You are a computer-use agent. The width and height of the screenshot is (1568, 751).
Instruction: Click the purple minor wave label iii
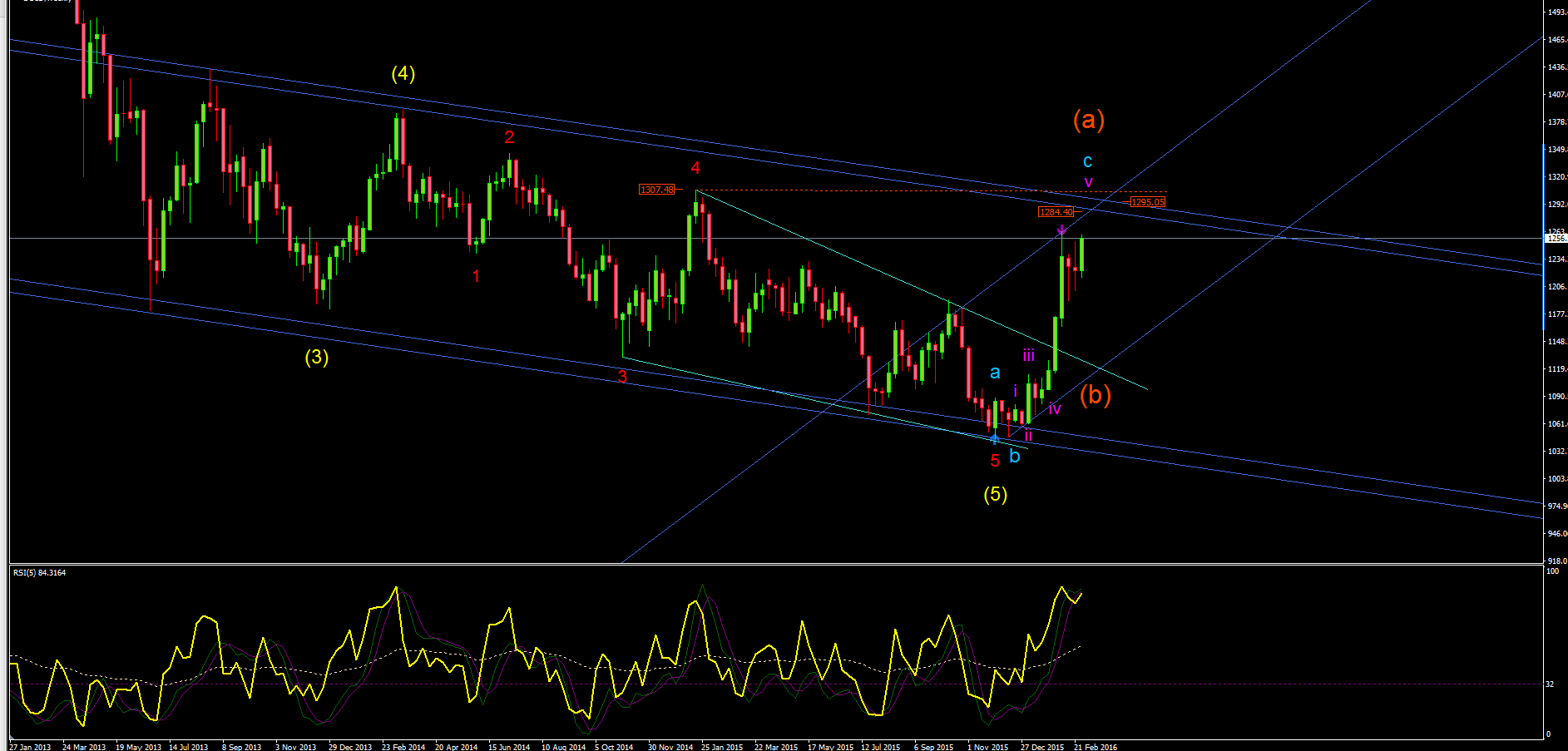[x=1029, y=356]
